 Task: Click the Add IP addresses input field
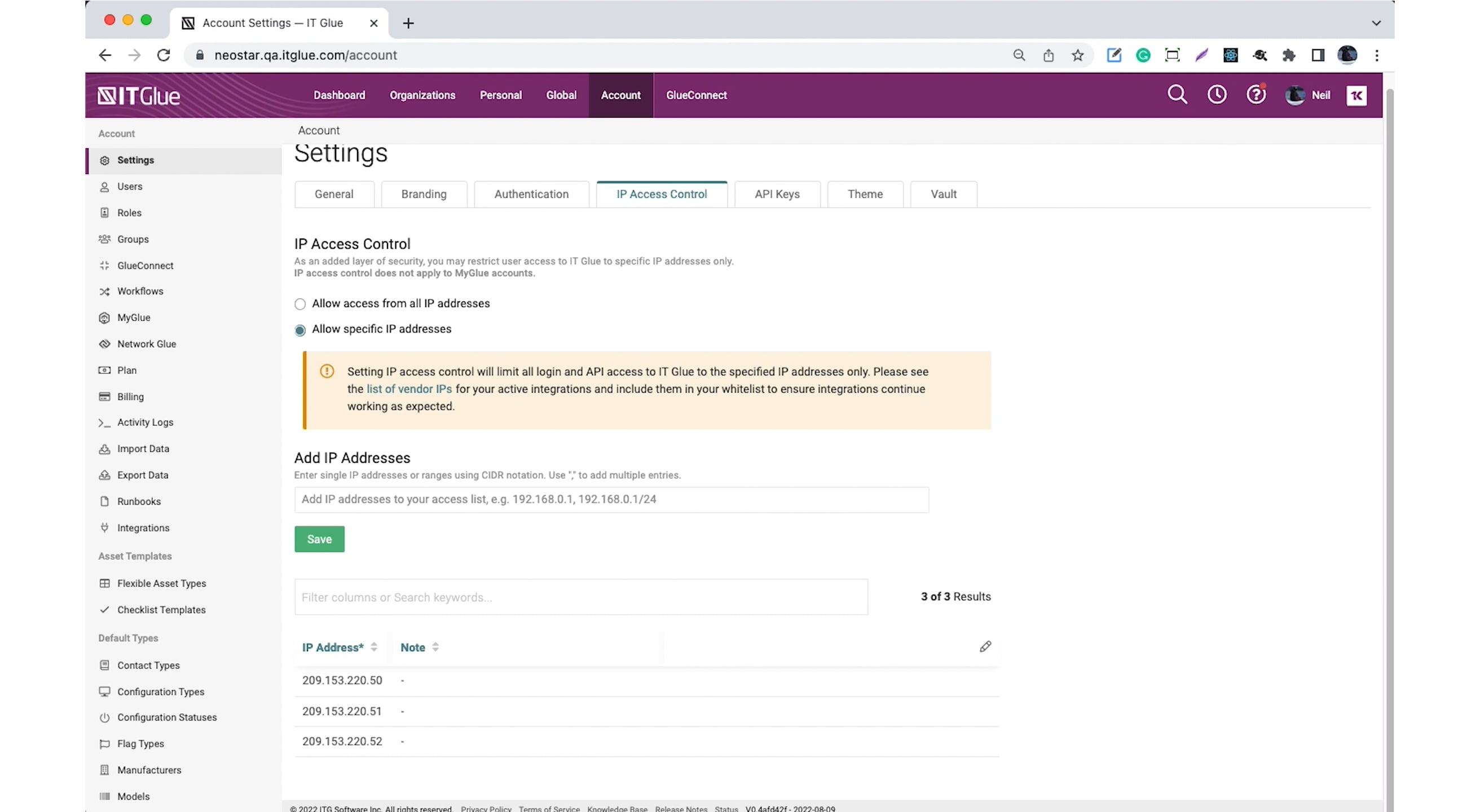point(611,500)
